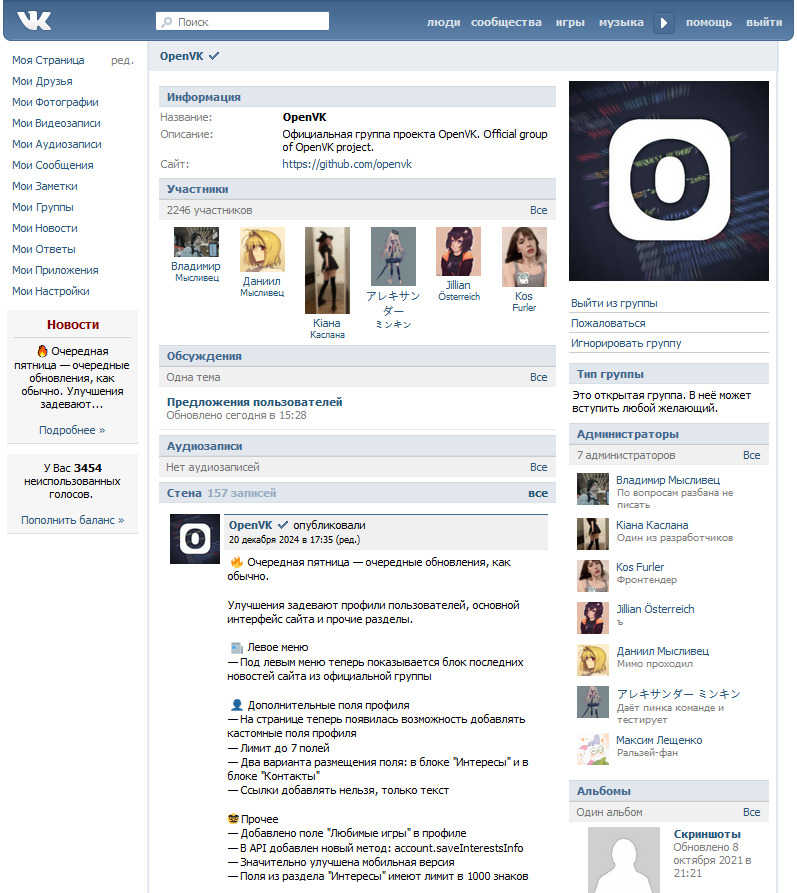Open admin Даниил Мысливец name link
Viewport: 797px width, 893px height.
coord(663,651)
